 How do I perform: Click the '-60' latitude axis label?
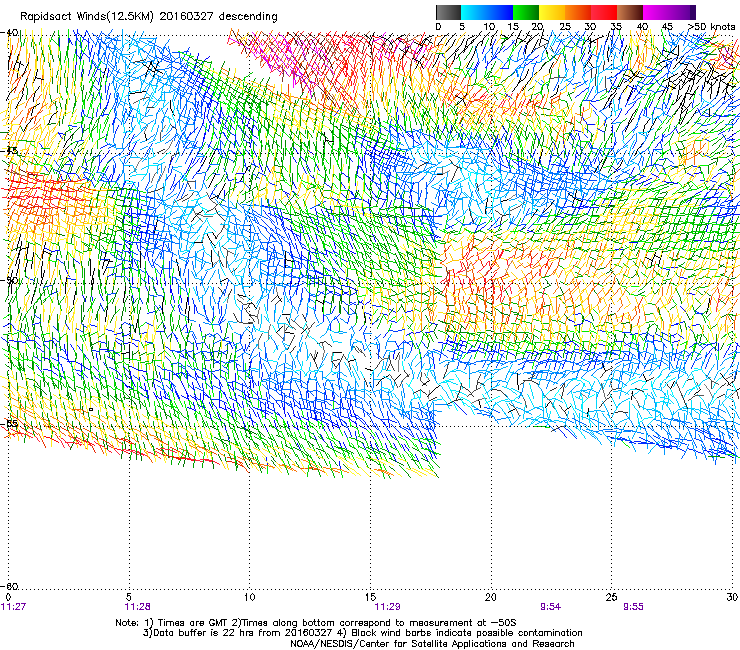tap(9, 586)
